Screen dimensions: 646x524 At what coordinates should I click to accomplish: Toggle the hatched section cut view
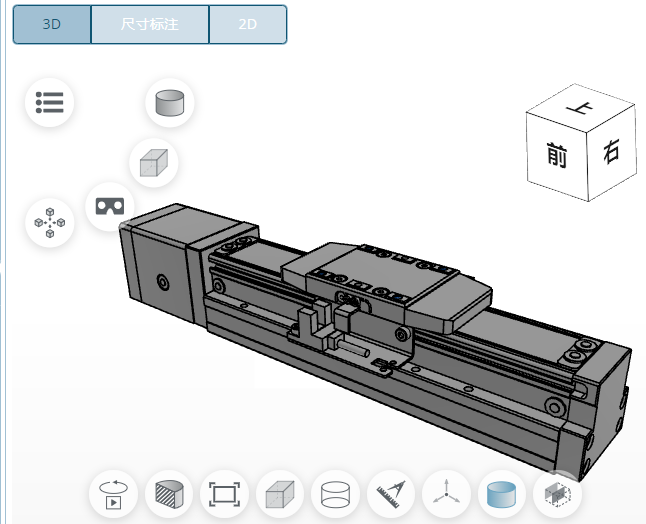coord(169,494)
